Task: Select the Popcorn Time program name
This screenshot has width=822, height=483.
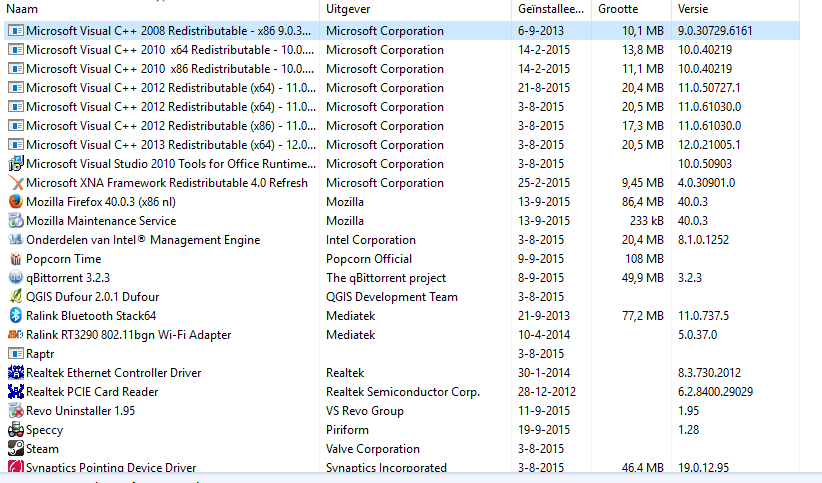Action: pyautogui.click(x=63, y=259)
